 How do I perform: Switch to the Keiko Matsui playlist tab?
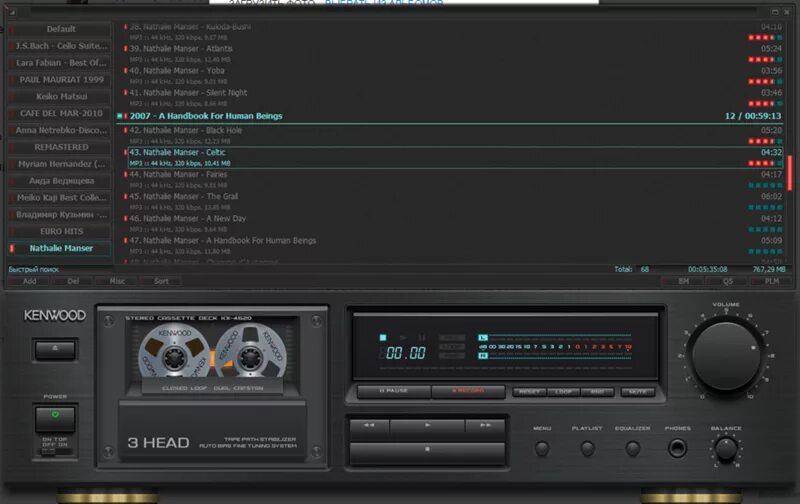(x=60, y=96)
